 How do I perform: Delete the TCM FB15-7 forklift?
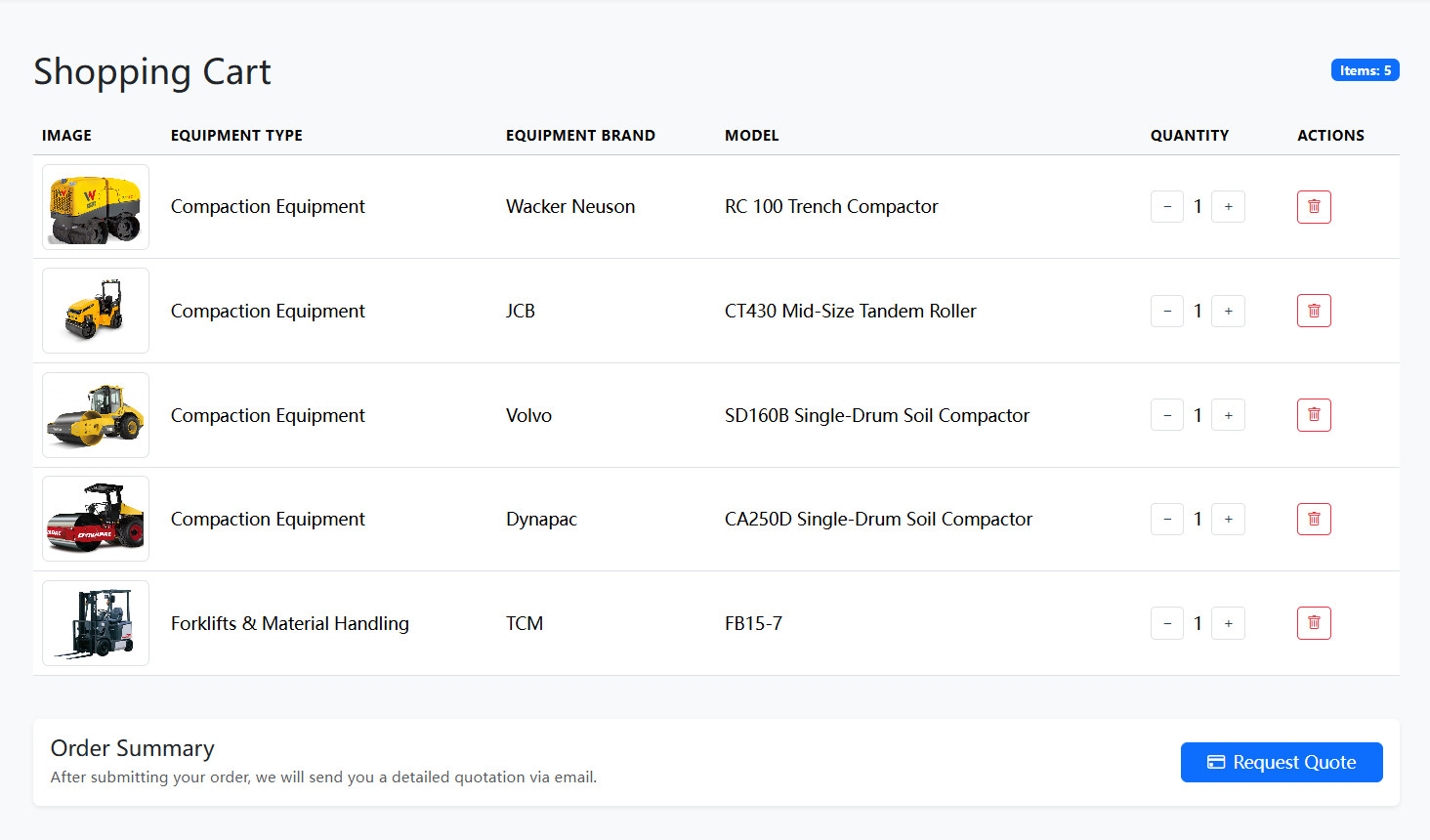[1314, 623]
